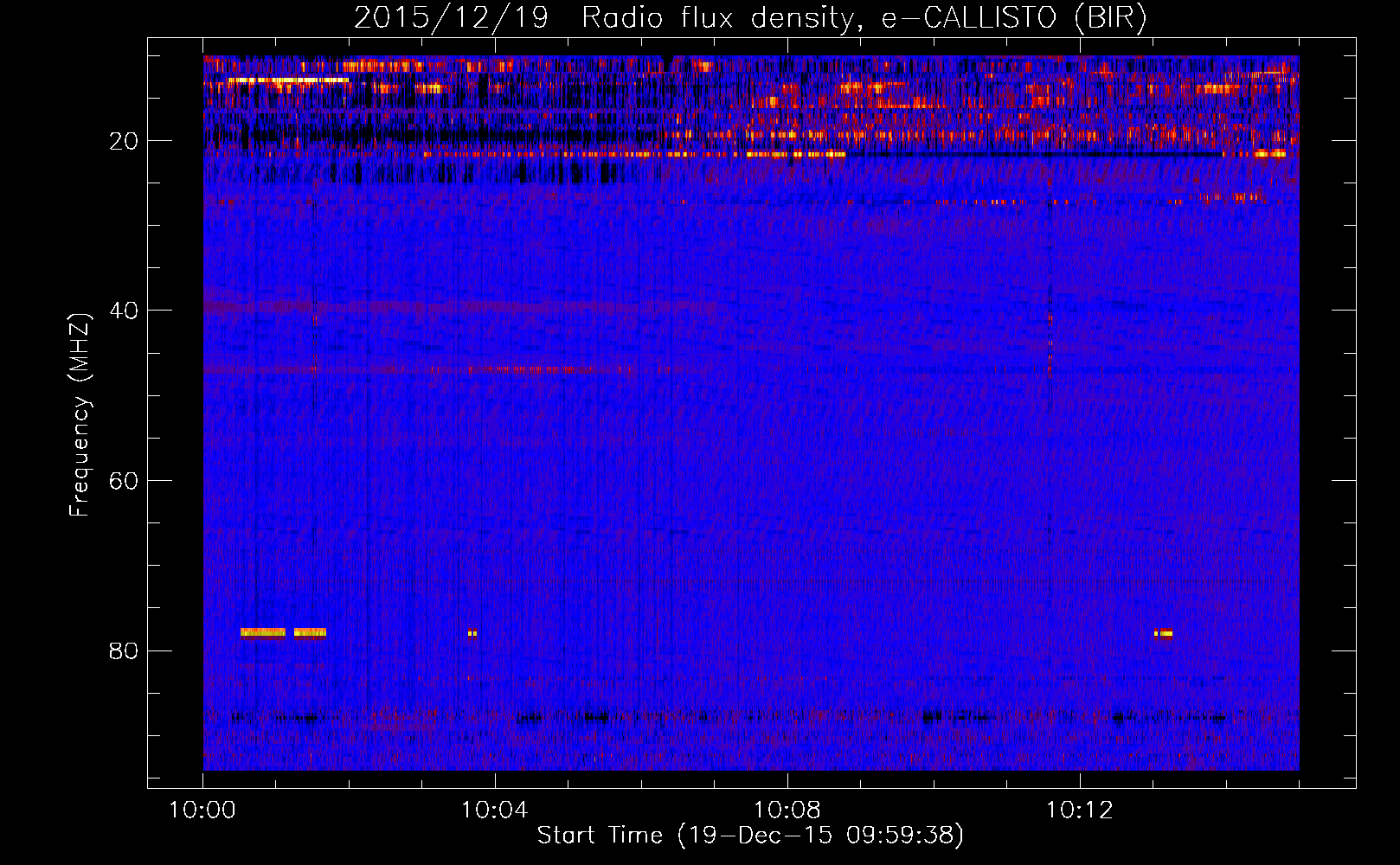Viewport: 1400px width, 865px height.
Task: Select the 10:12 time tick label
Action: pos(1079,811)
